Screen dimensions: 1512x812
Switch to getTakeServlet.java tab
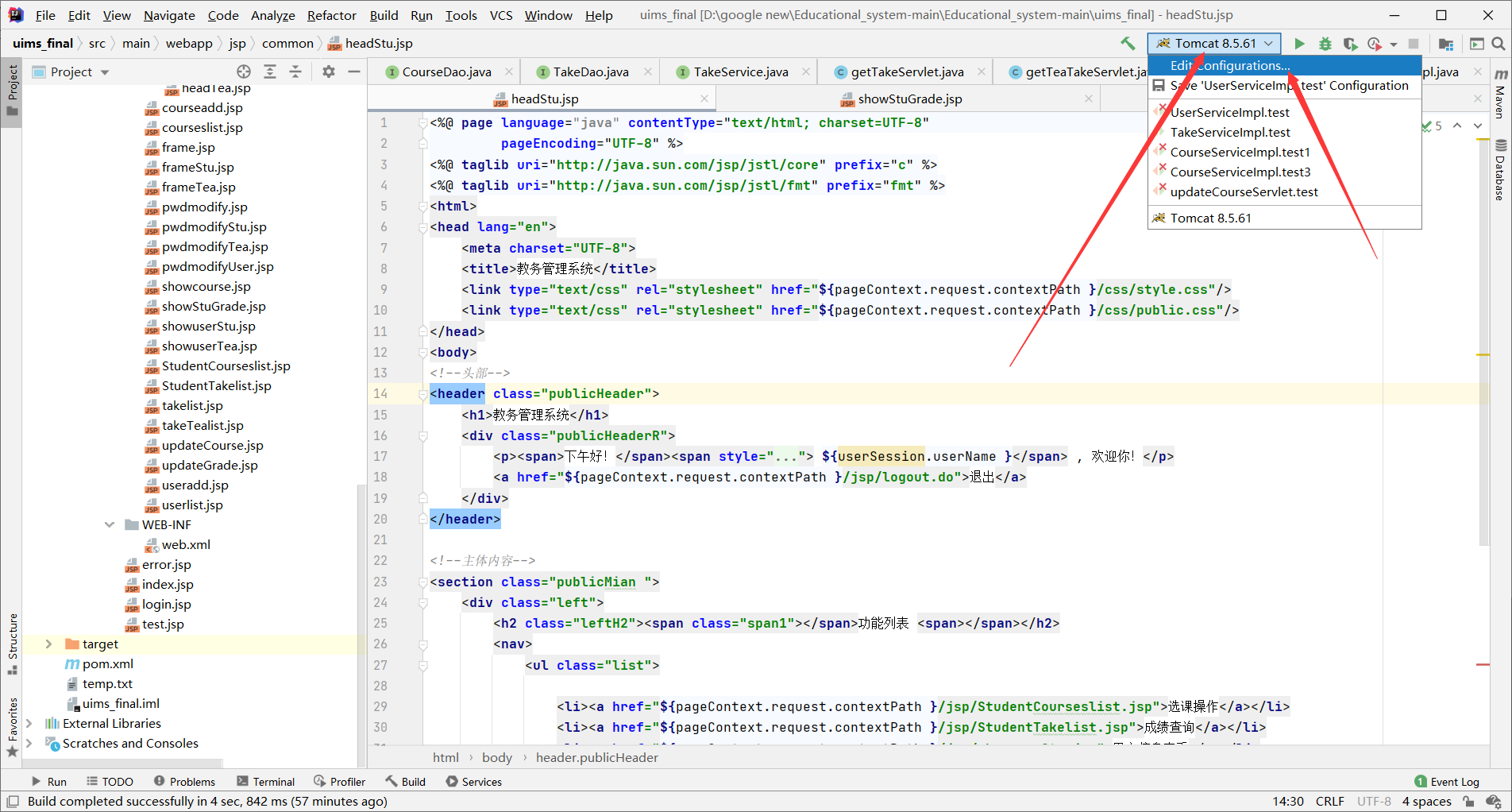point(907,72)
